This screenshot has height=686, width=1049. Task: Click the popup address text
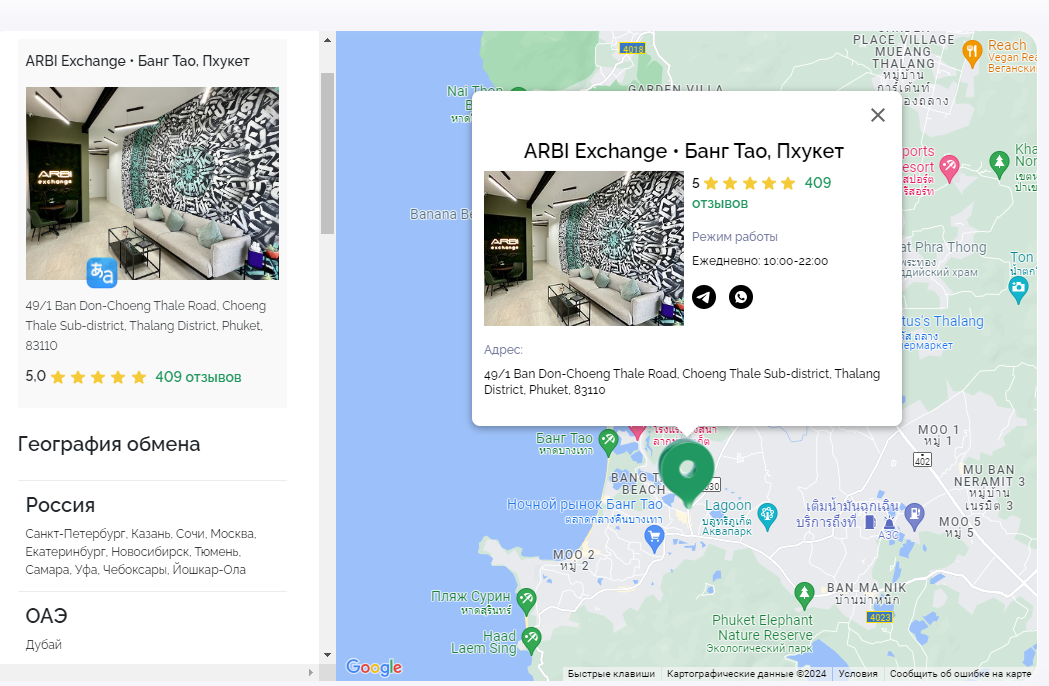pos(682,381)
